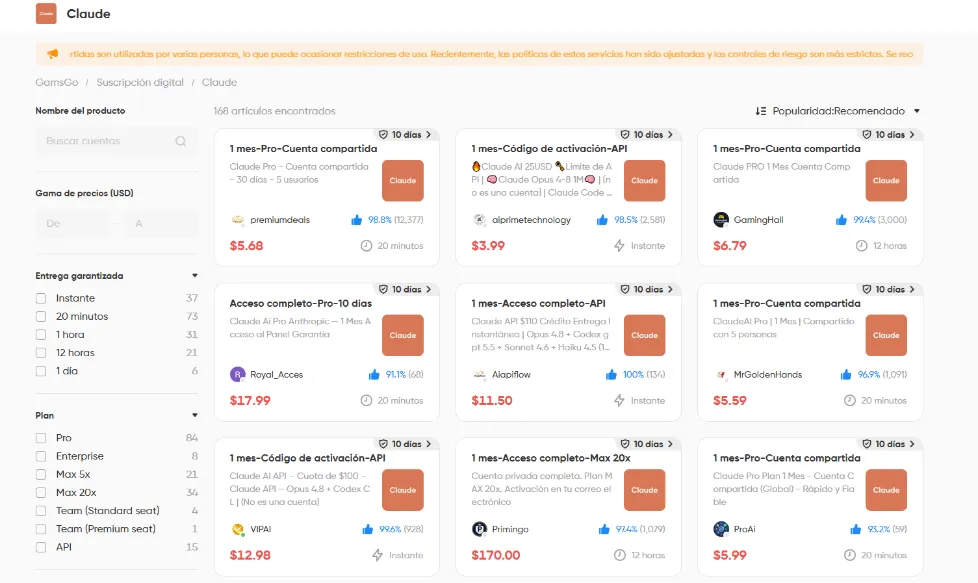The height and width of the screenshot is (583, 978).
Task: Click Royal_Acces seller avatar
Action: [238, 374]
